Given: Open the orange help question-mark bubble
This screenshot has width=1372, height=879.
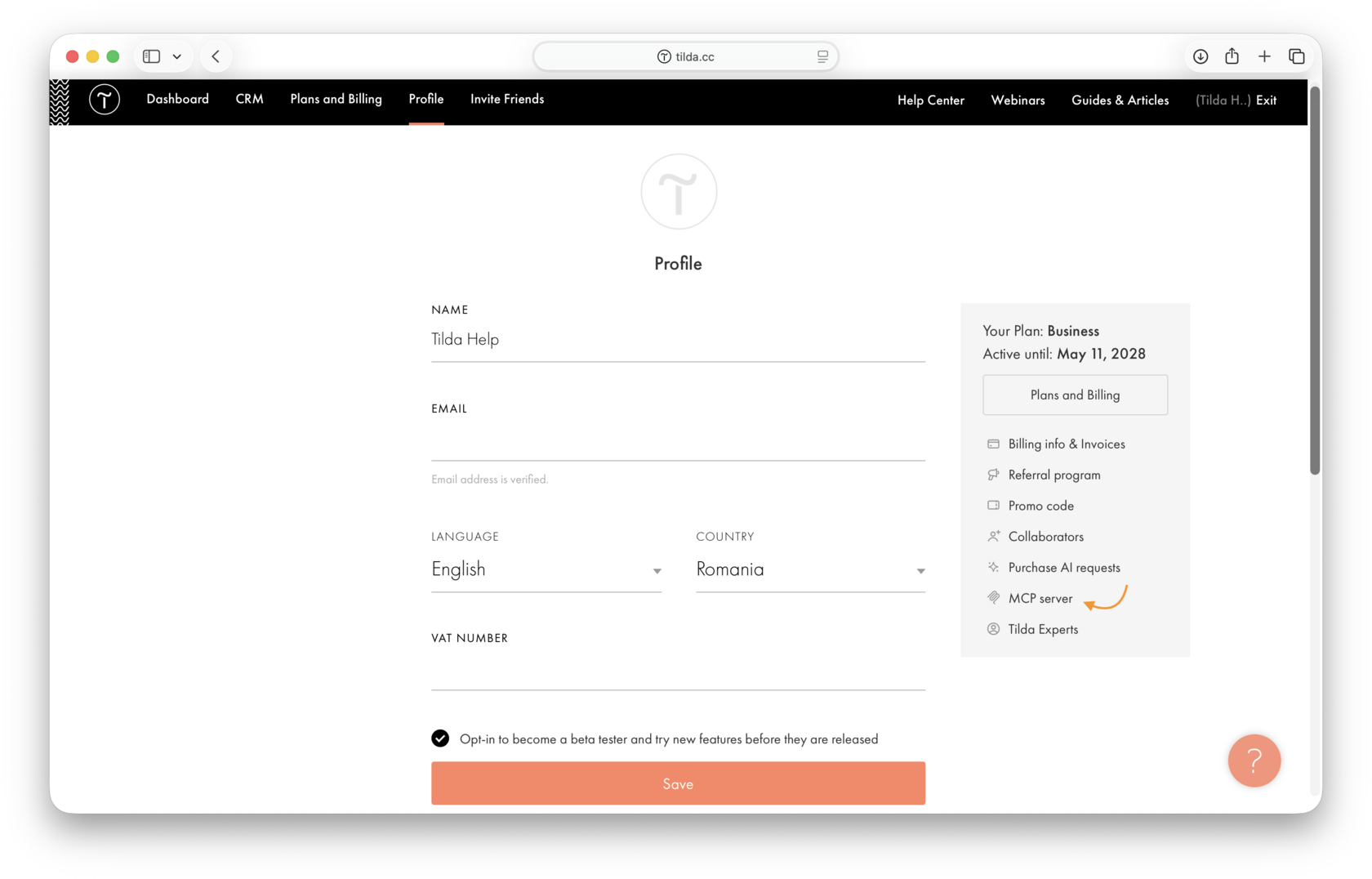Looking at the screenshot, I should coord(1254,761).
